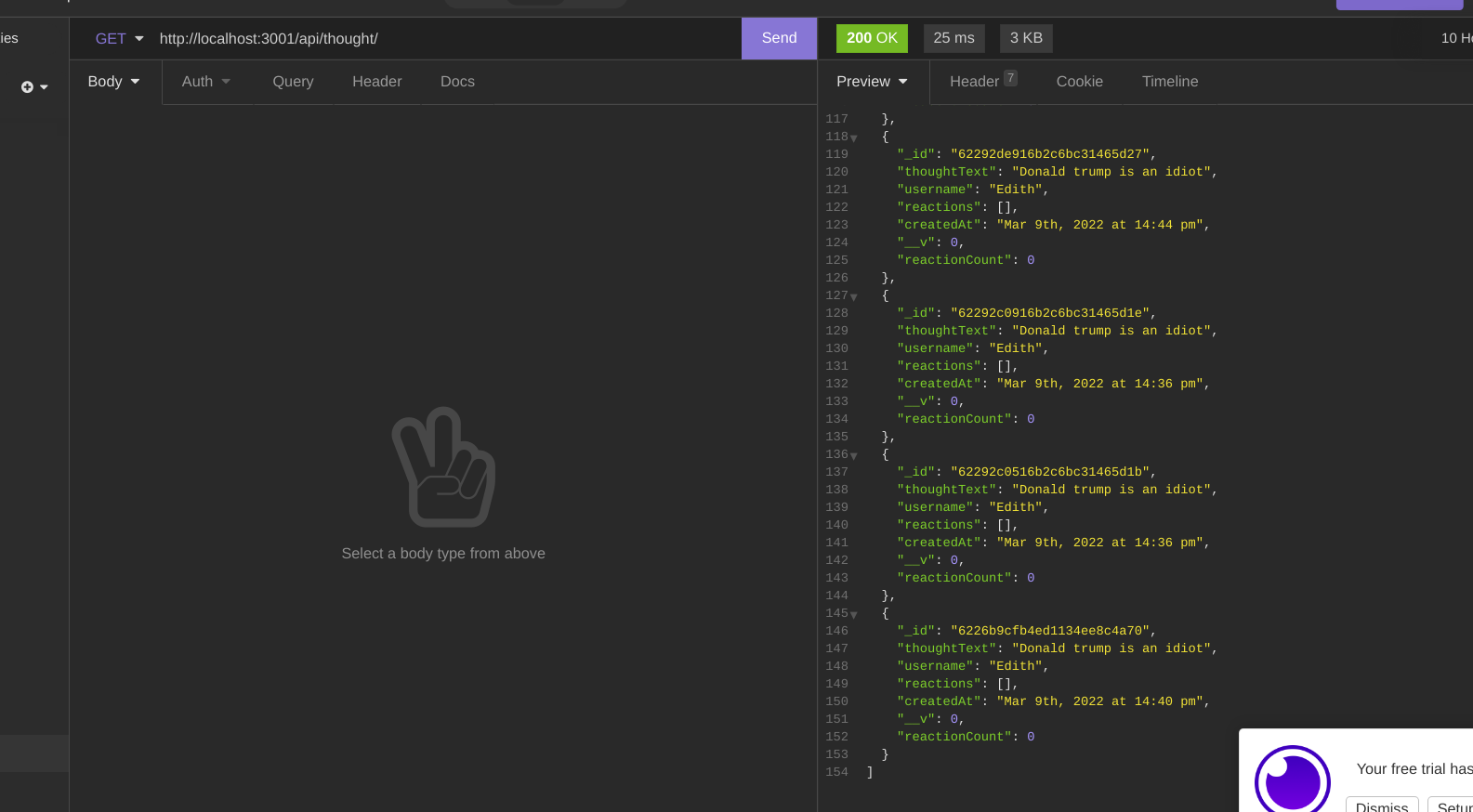Image resolution: width=1473 pixels, height=812 pixels.
Task: Click the Insomnia logo in notification
Action: (x=1293, y=780)
